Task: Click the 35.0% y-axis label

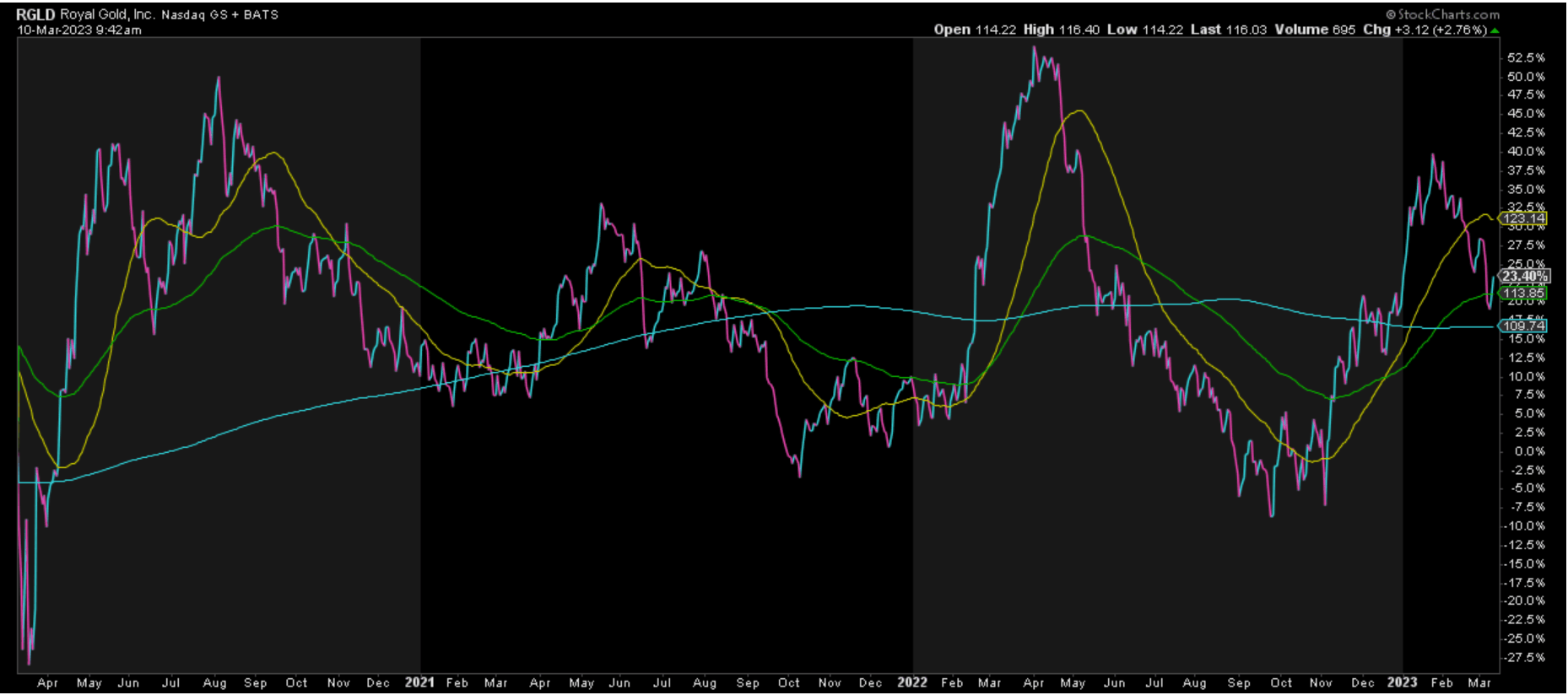Action: tap(1527, 189)
